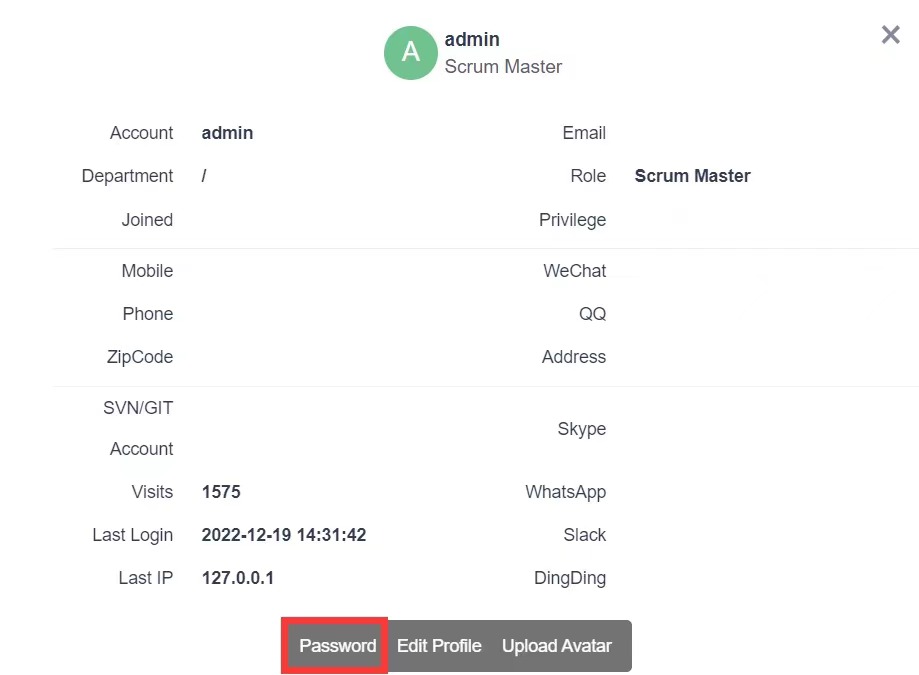Click the DingDing field label

[569, 578]
